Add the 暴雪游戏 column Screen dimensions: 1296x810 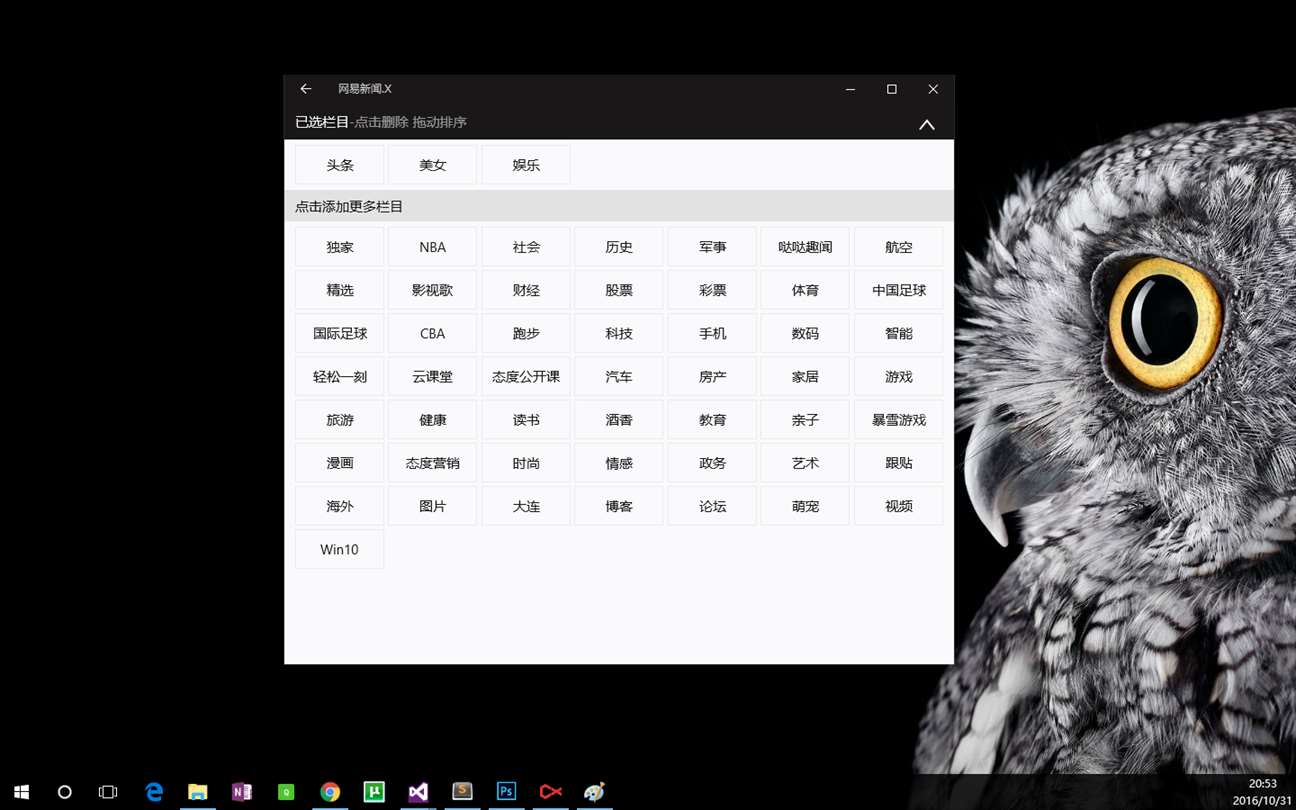[x=899, y=420]
